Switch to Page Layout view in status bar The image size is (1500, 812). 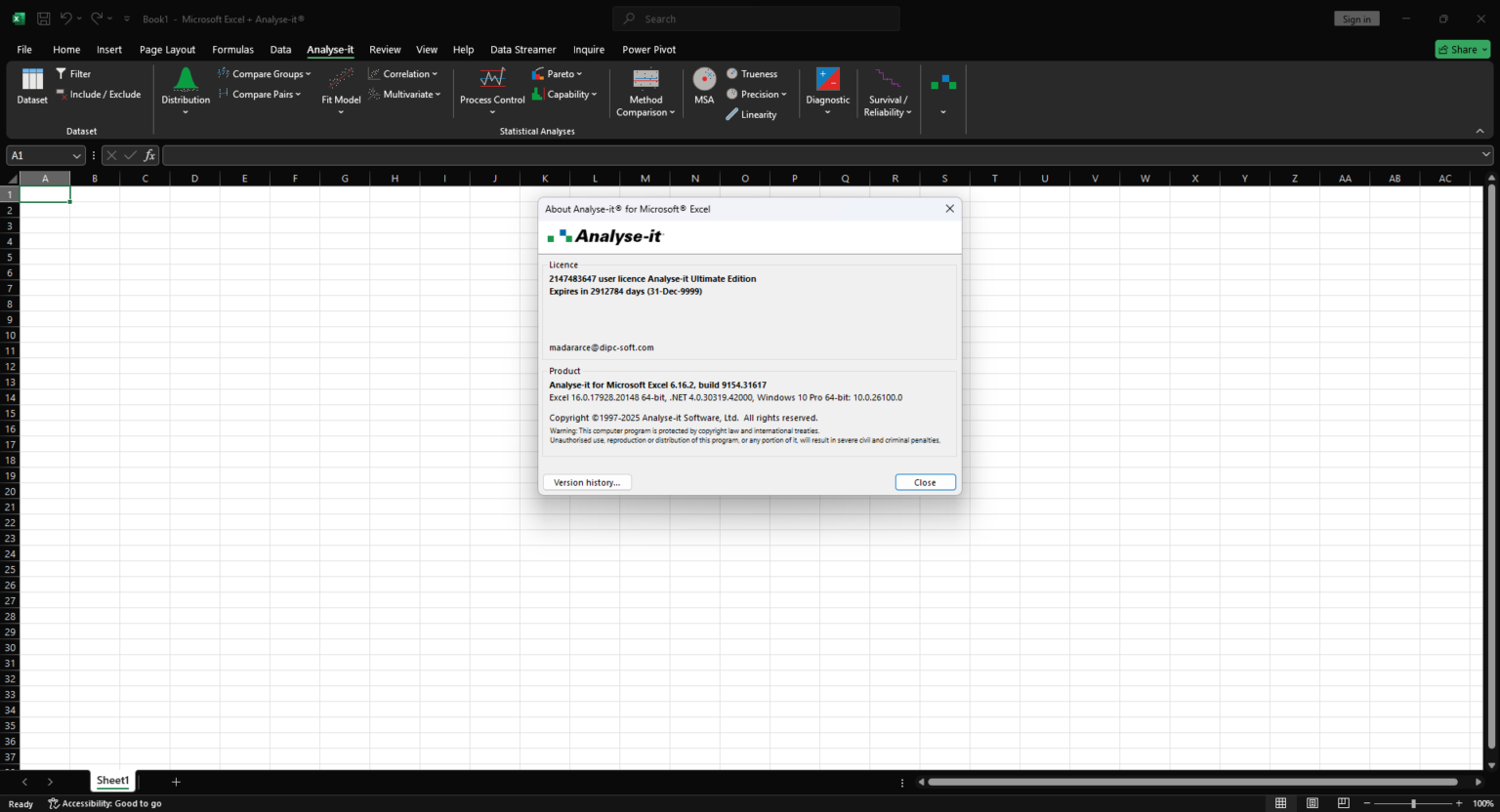tap(1312, 803)
